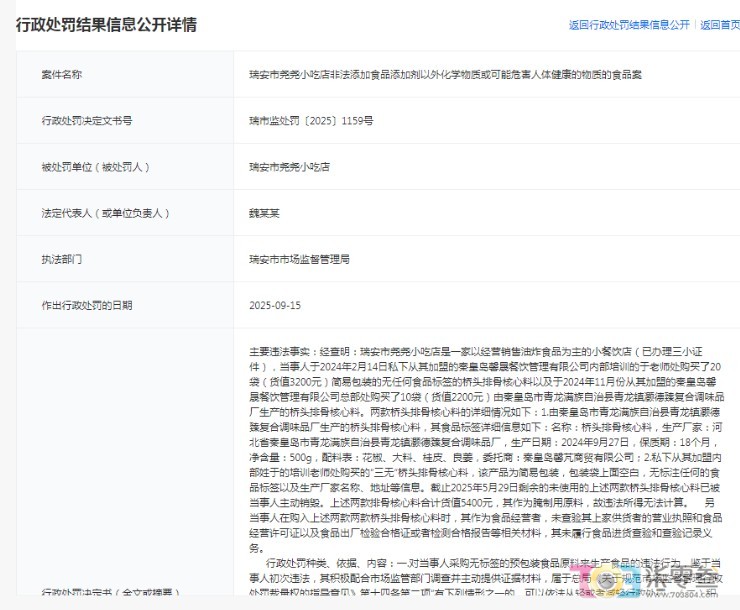Click document number 瑞市监处罚〔2025〕1159号
The width and height of the screenshot is (740, 610).
click(311, 121)
